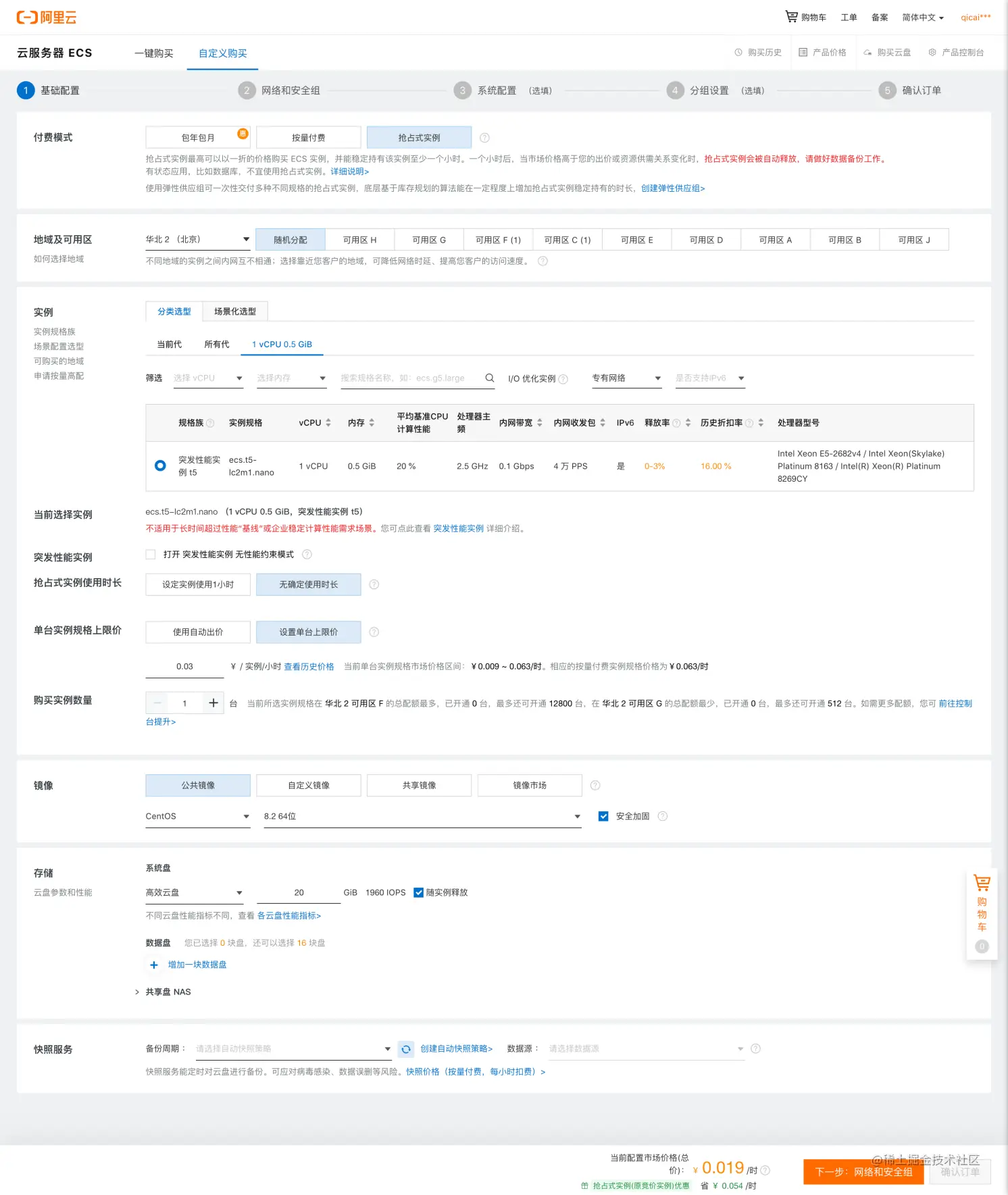
Task: Increase instance quantity with plus button
Action: (213, 703)
